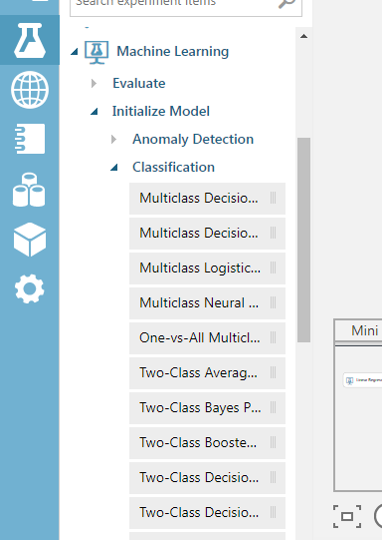
Task: Open the Trained Models cube icon
Action: 30,239
